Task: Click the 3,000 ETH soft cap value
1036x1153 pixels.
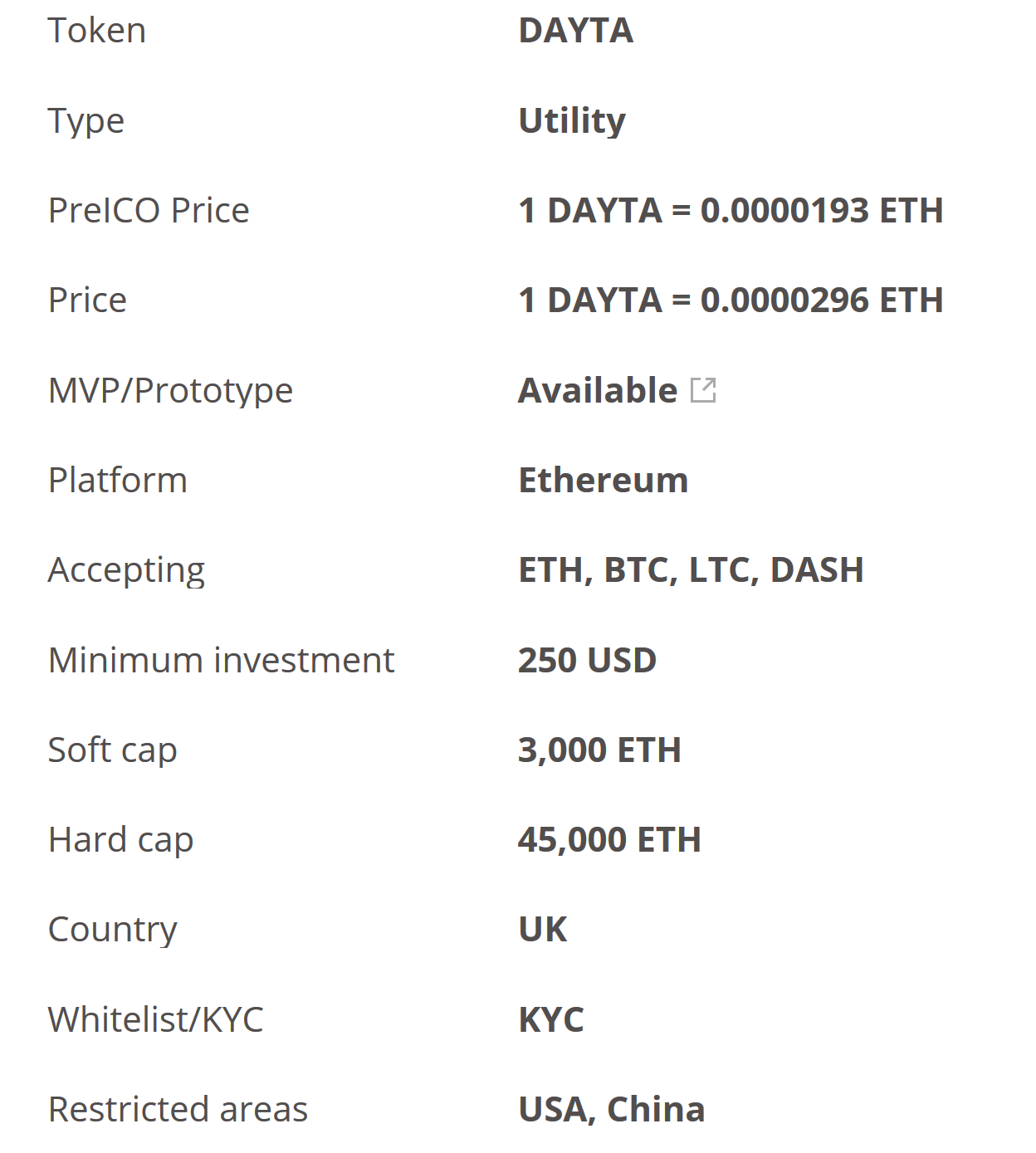Action: (x=599, y=750)
